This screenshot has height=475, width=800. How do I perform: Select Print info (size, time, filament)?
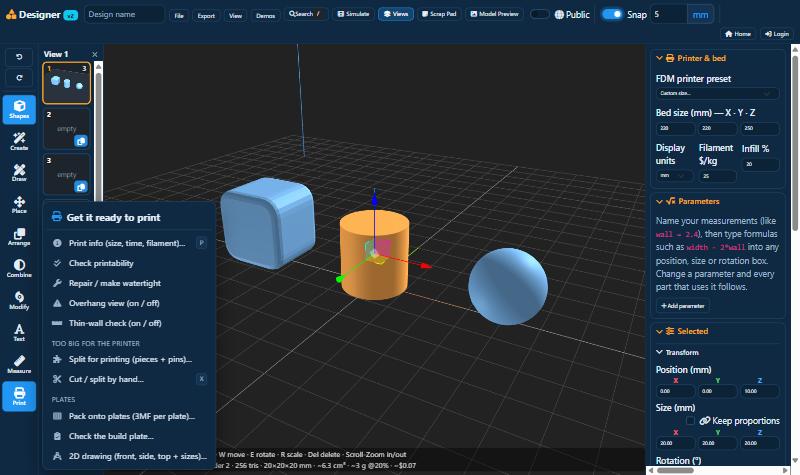129,243
